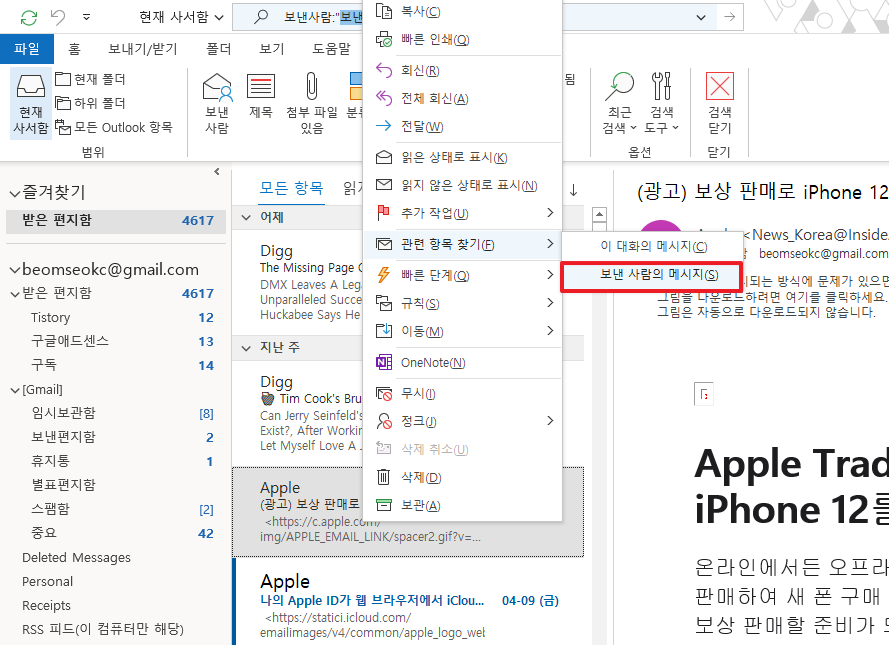Collapse the [Gmail] folder group

(x=15, y=390)
